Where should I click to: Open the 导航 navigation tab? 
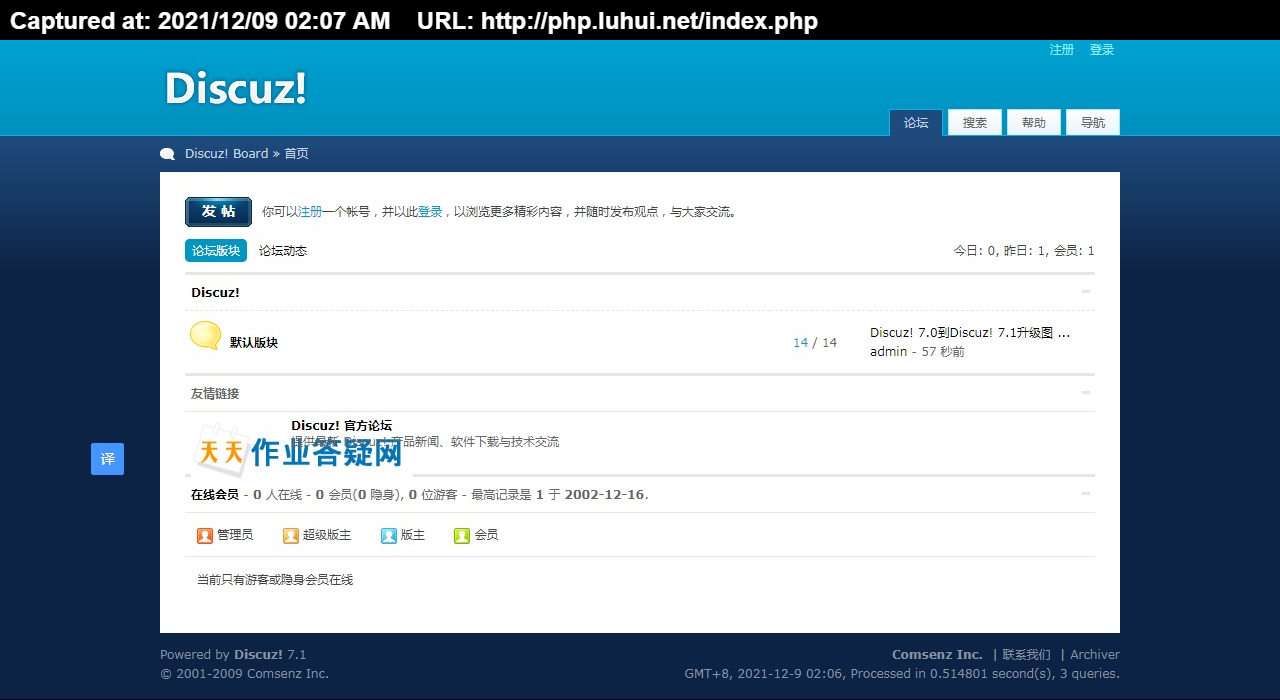pos(1093,122)
